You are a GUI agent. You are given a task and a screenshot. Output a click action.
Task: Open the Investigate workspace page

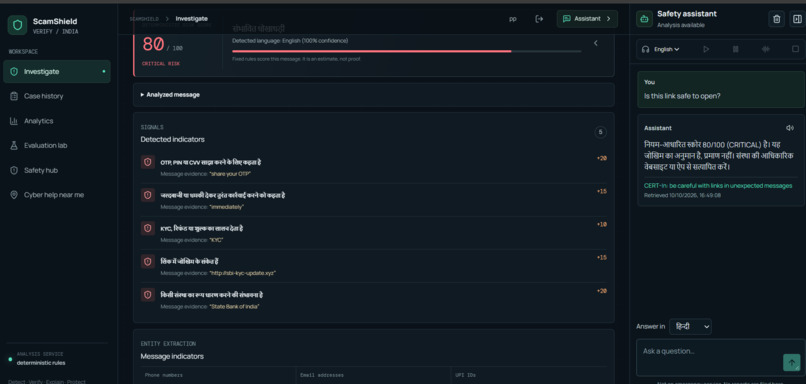click(x=57, y=71)
